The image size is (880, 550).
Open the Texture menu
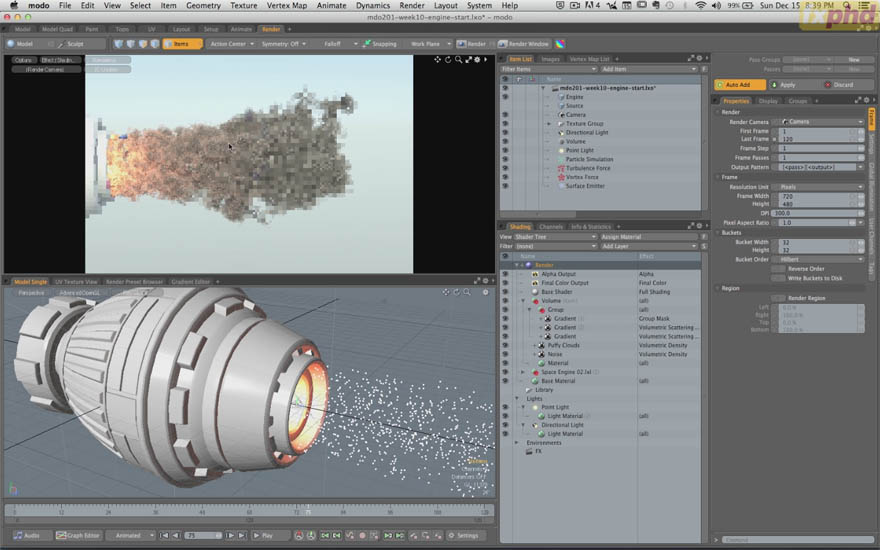click(x=244, y=6)
